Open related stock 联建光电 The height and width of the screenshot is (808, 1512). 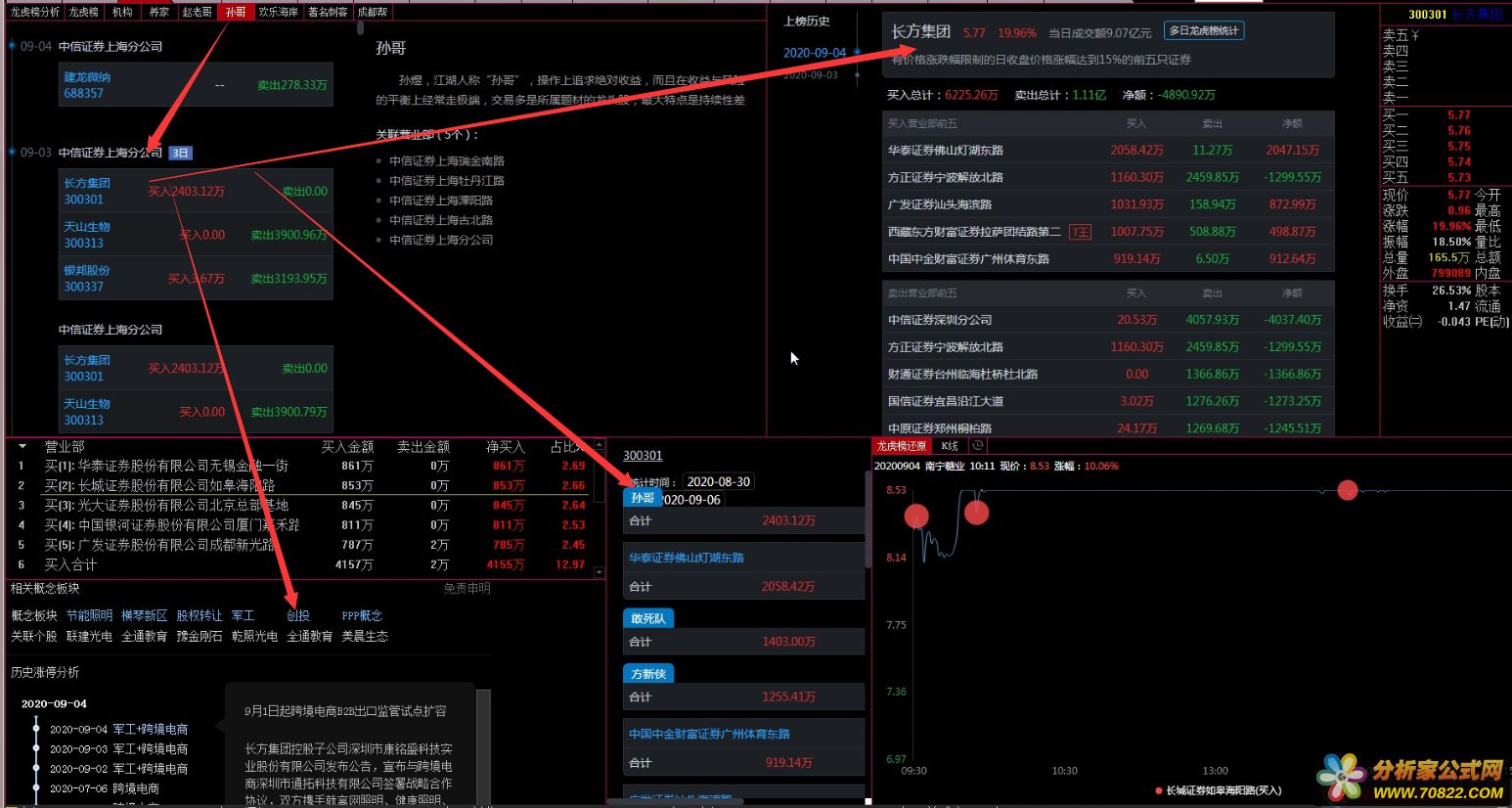click(x=89, y=636)
